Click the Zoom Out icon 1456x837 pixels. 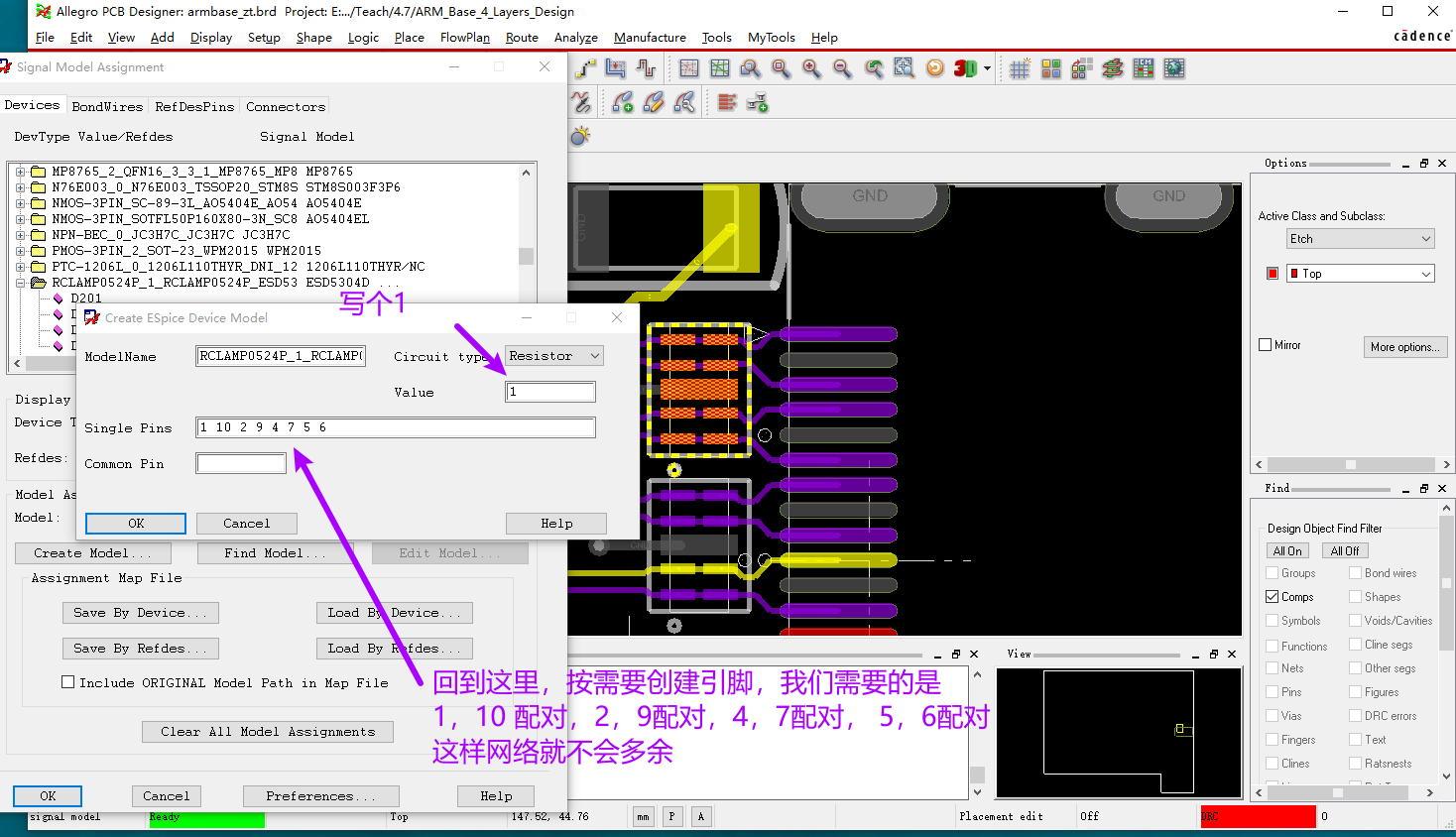(843, 68)
